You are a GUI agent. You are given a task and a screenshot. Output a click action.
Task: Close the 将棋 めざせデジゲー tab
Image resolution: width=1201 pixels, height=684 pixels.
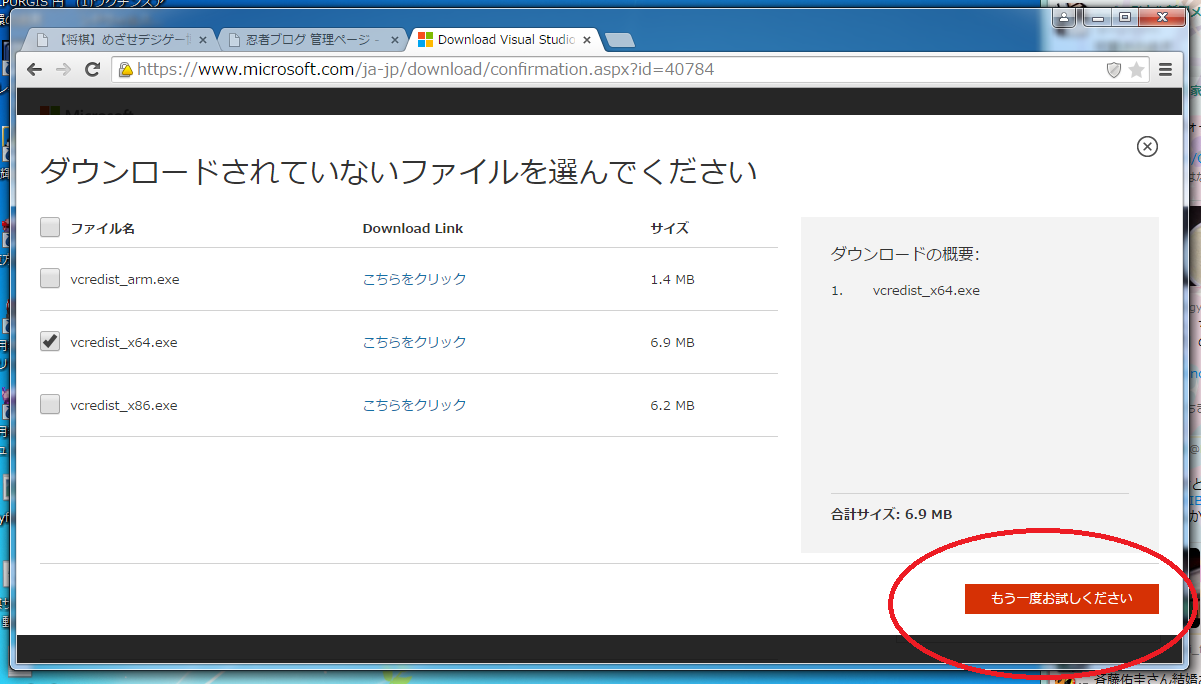pyautogui.click(x=204, y=40)
